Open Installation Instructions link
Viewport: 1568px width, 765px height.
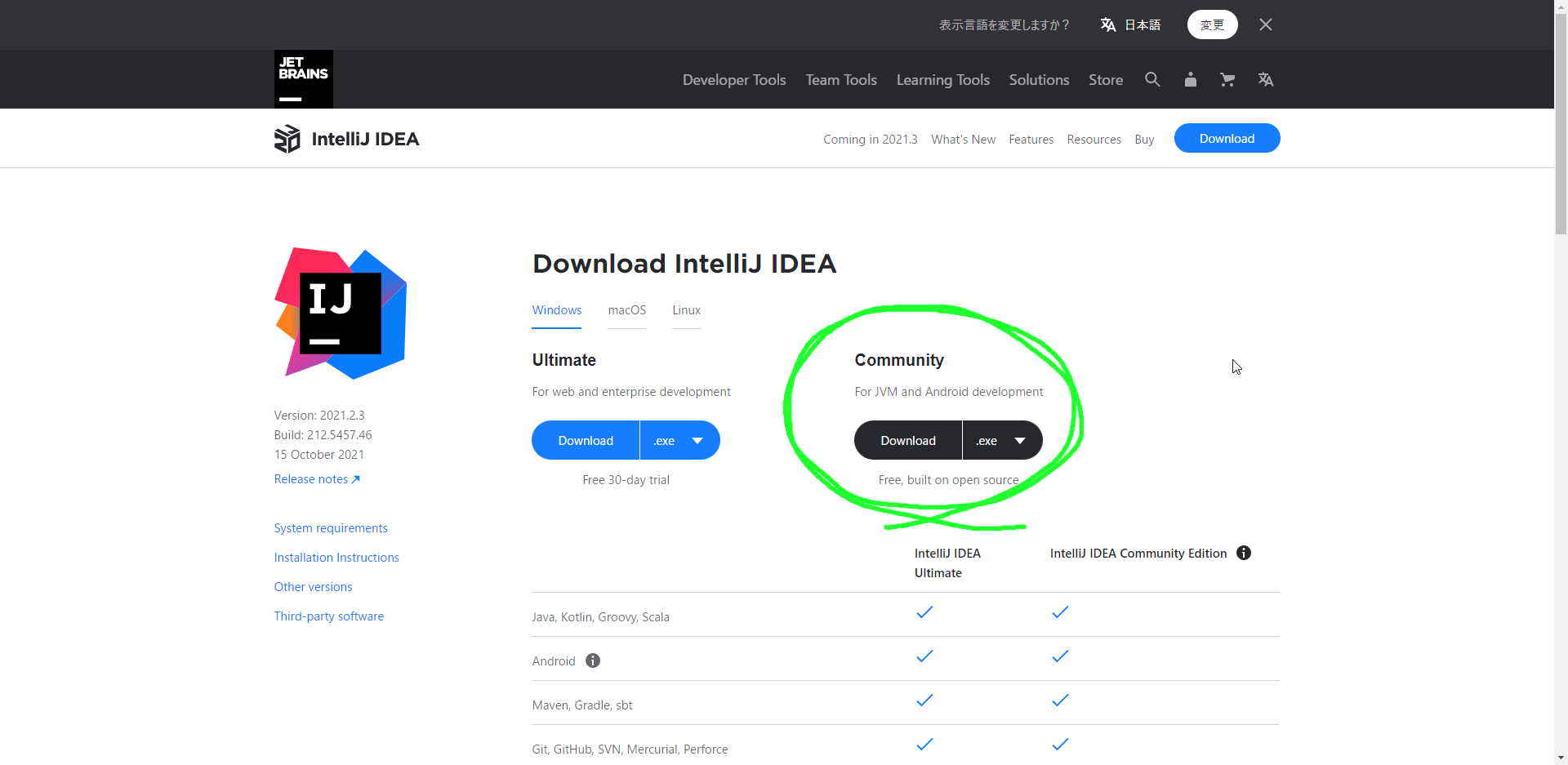(x=336, y=558)
